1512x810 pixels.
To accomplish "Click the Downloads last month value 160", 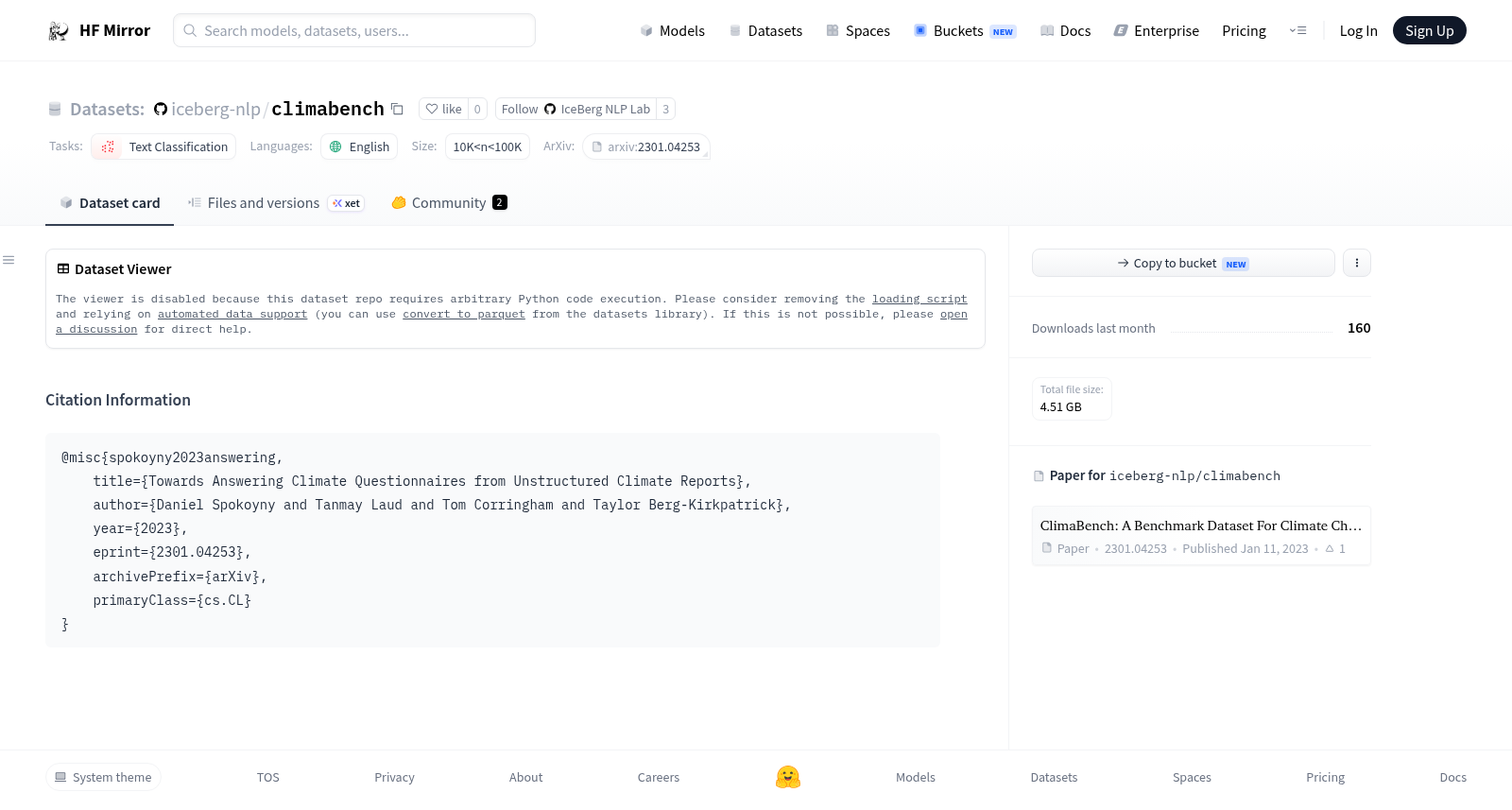I will tap(1359, 328).
